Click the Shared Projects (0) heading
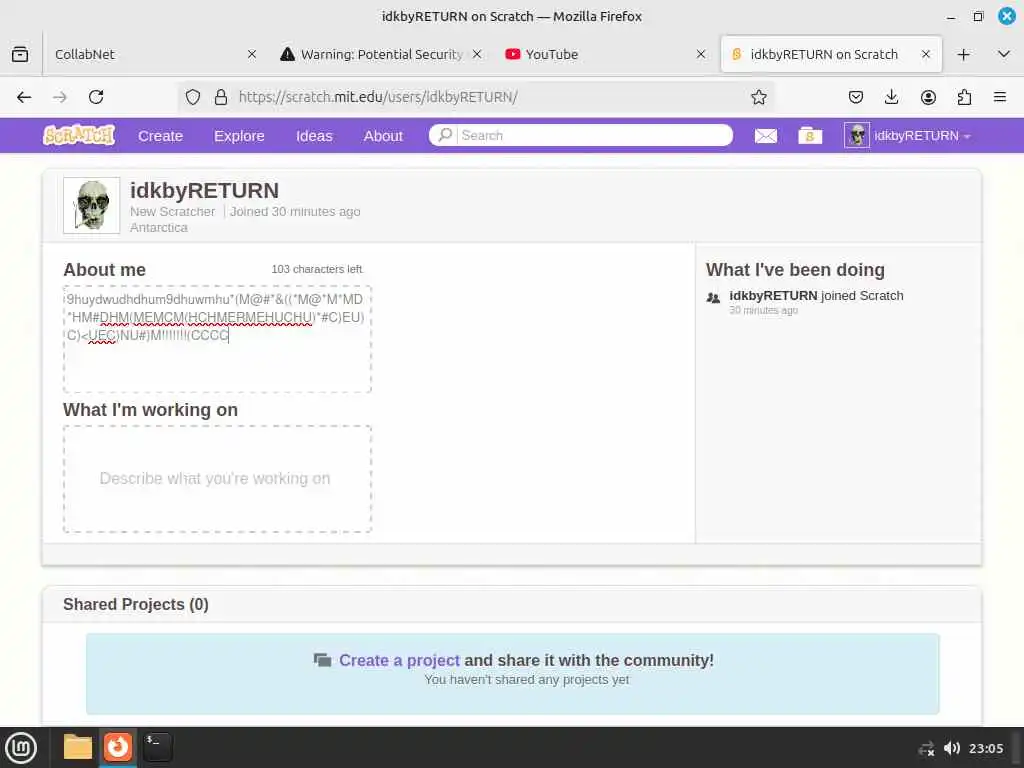This screenshot has height=768, width=1024. click(136, 604)
